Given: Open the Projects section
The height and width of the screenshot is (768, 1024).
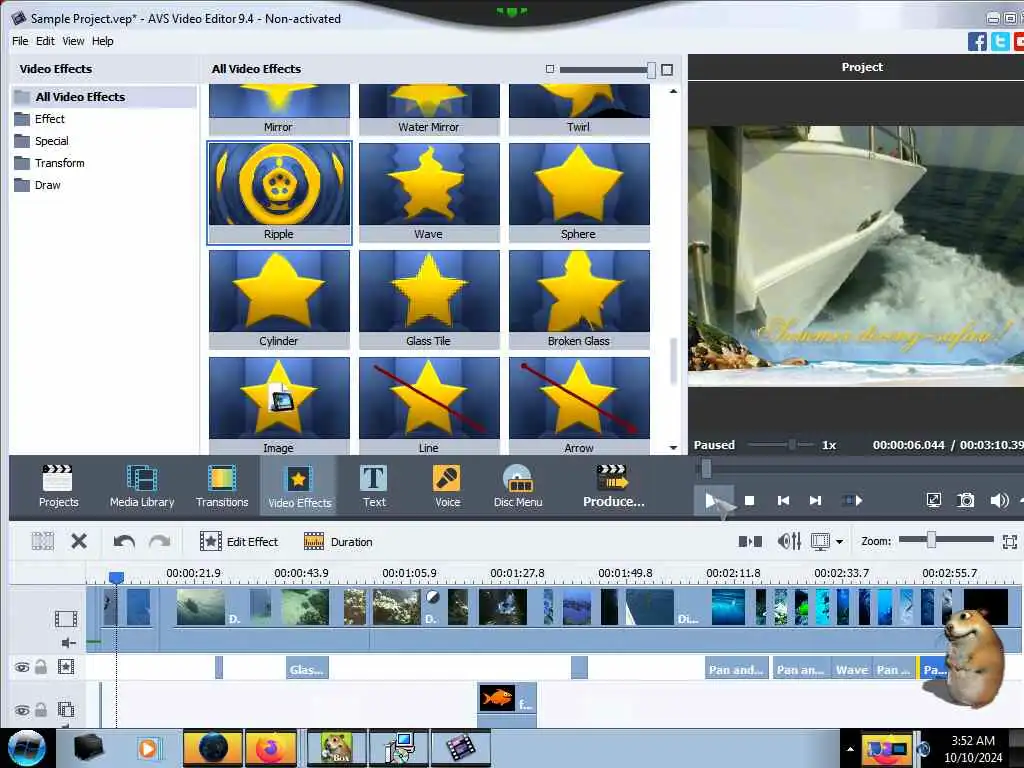Looking at the screenshot, I should click(x=58, y=487).
